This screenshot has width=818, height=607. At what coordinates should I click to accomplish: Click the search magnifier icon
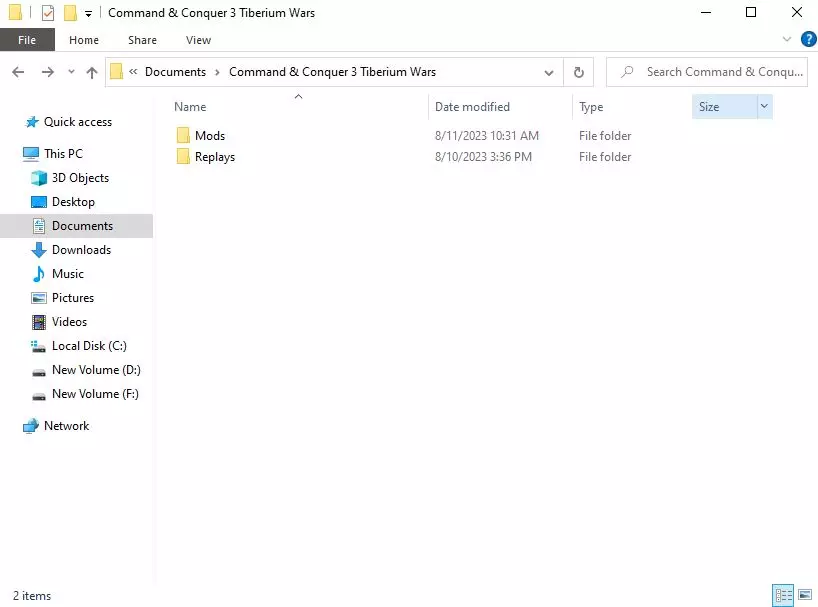pyautogui.click(x=627, y=71)
